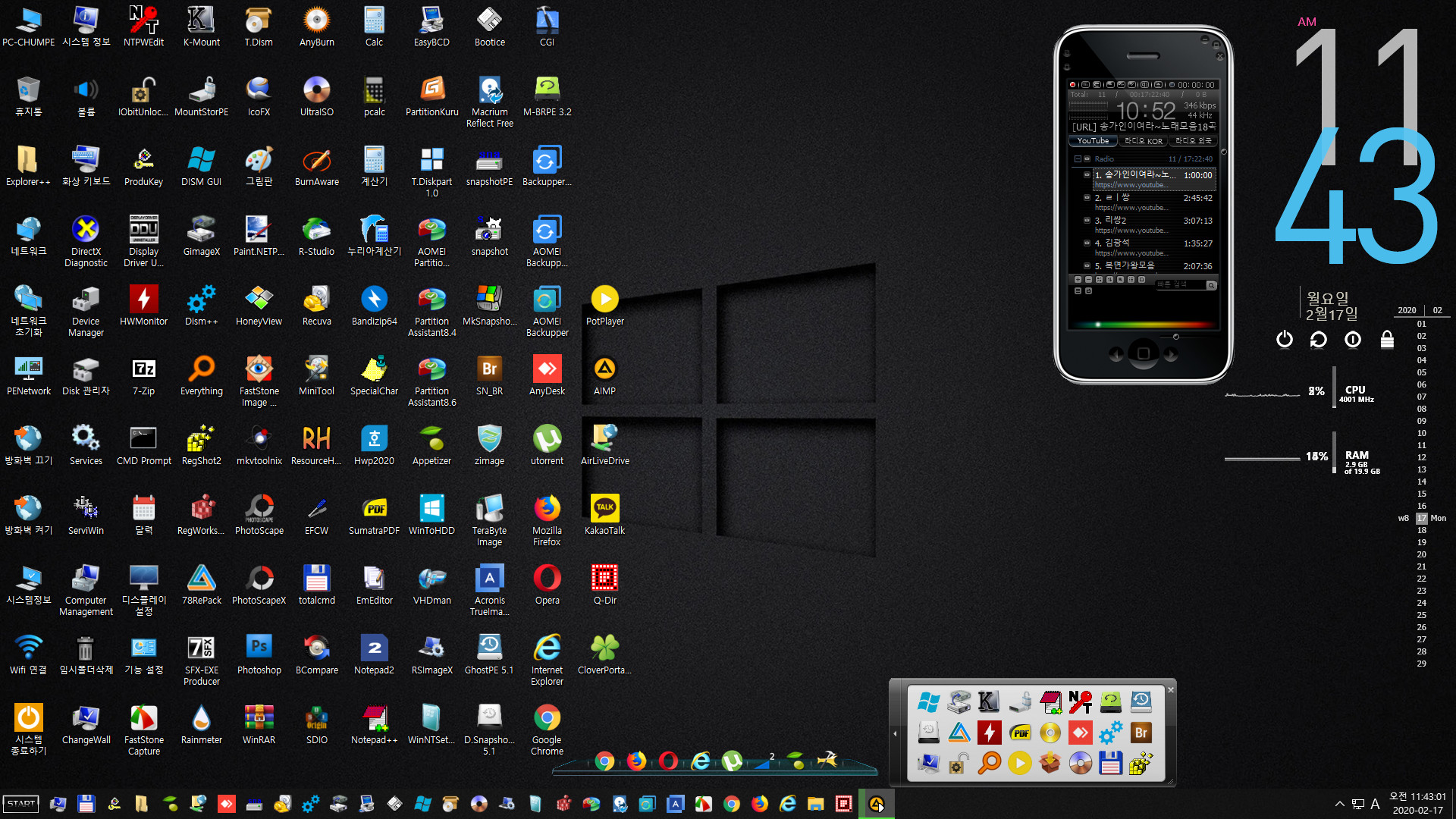Click Opera icon in the bottom dock
This screenshot has height=819, width=1456.
click(668, 761)
